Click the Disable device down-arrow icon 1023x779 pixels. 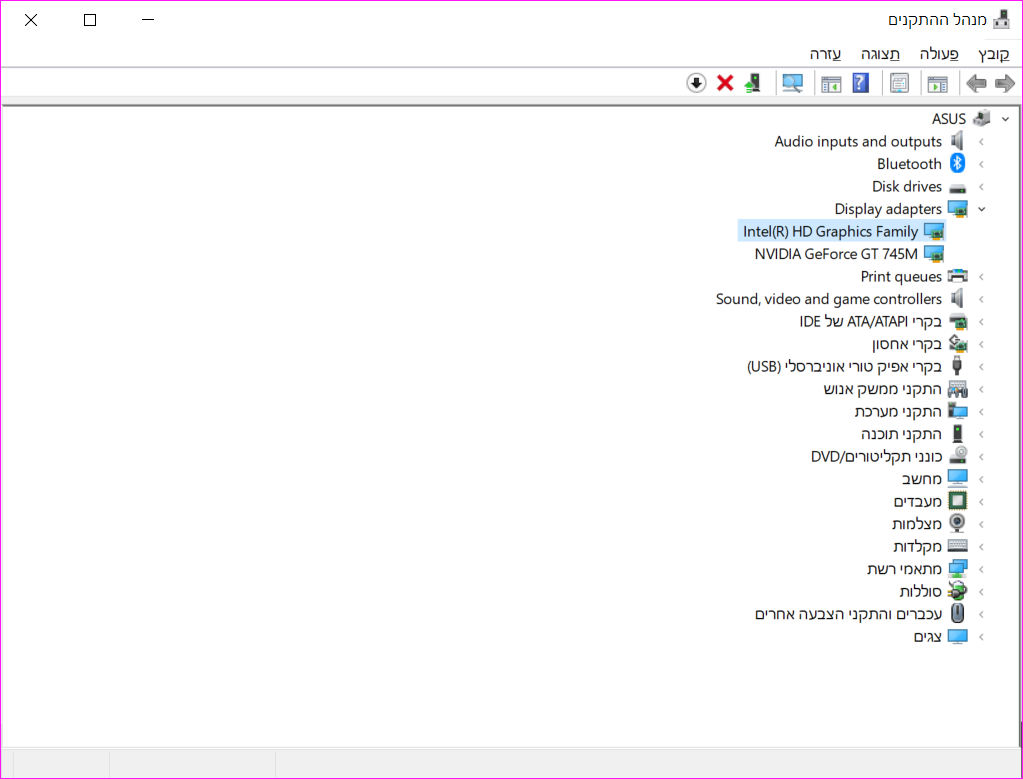[x=696, y=83]
